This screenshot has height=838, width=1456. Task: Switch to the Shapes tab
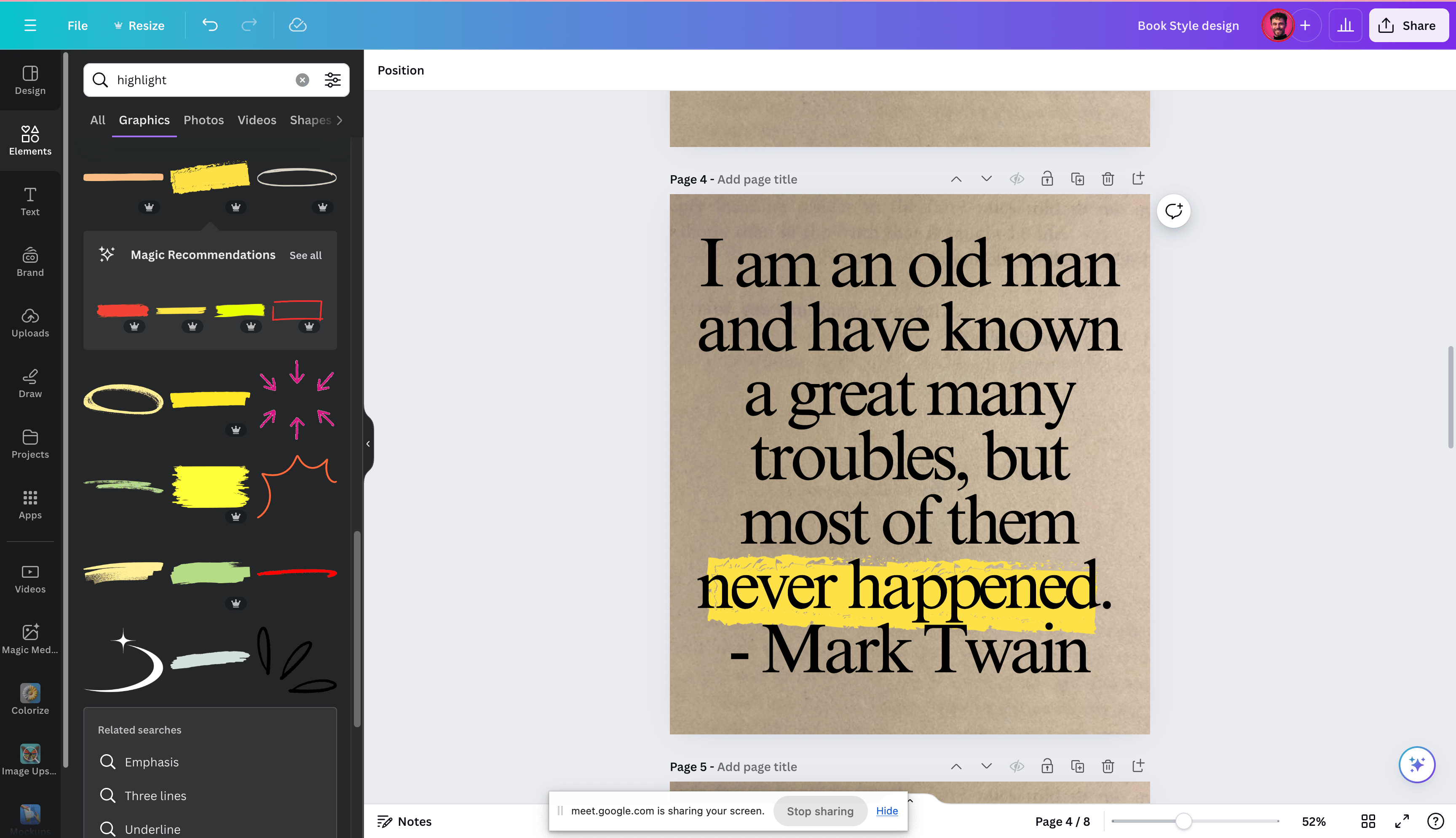310,120
